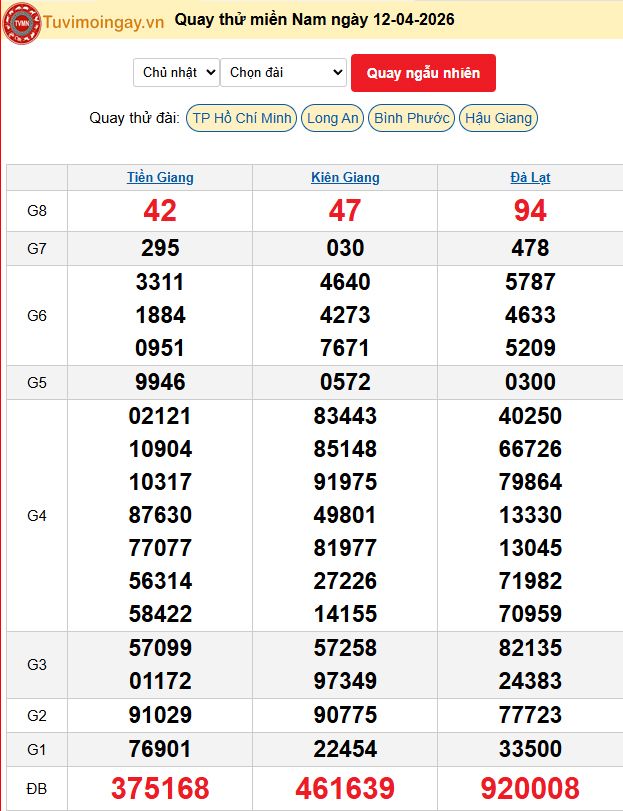Image resolution: width=623 pixels, height=811 pixels.
Task: Click the ĐB row label
Action: point(37,789)
